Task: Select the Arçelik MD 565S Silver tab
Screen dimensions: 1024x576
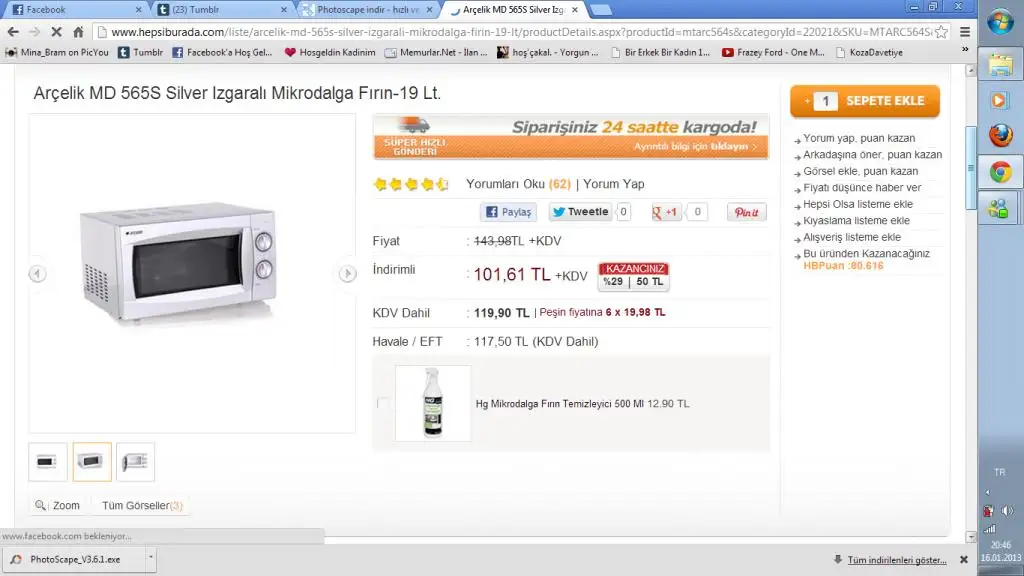Action: tap(513, 10)
